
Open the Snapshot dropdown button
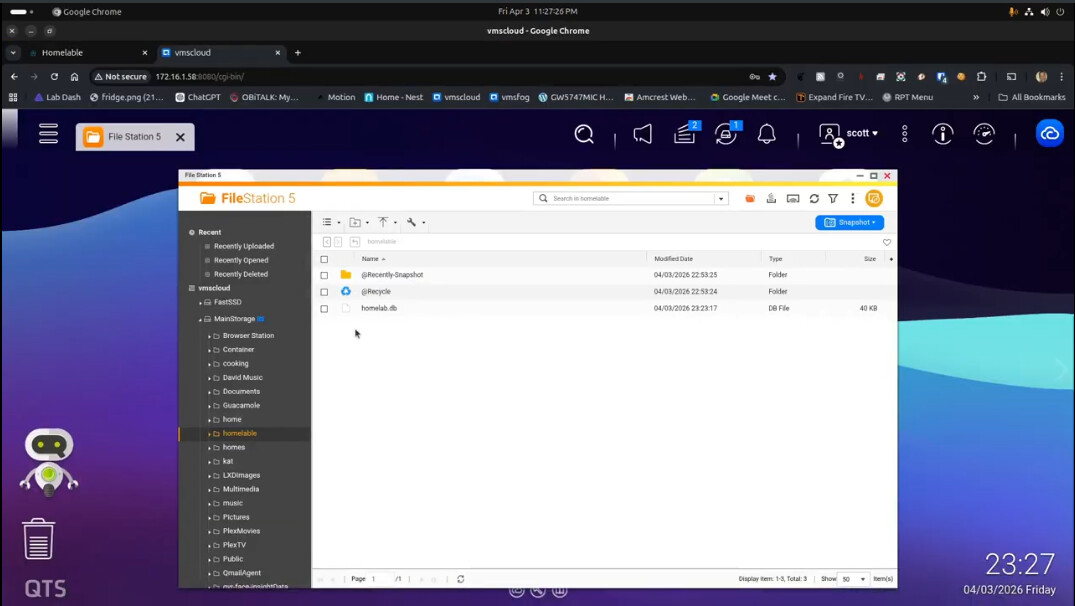(x=849, y=222)
